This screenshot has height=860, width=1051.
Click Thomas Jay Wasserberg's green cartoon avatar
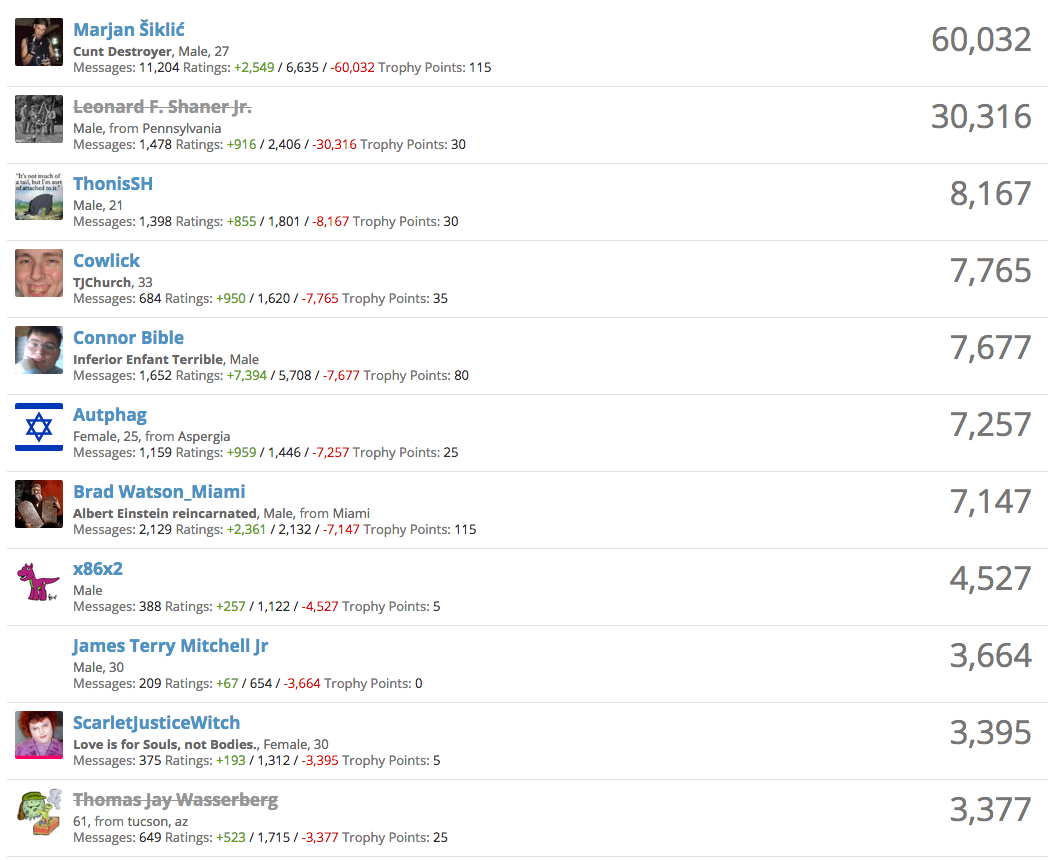39,812
